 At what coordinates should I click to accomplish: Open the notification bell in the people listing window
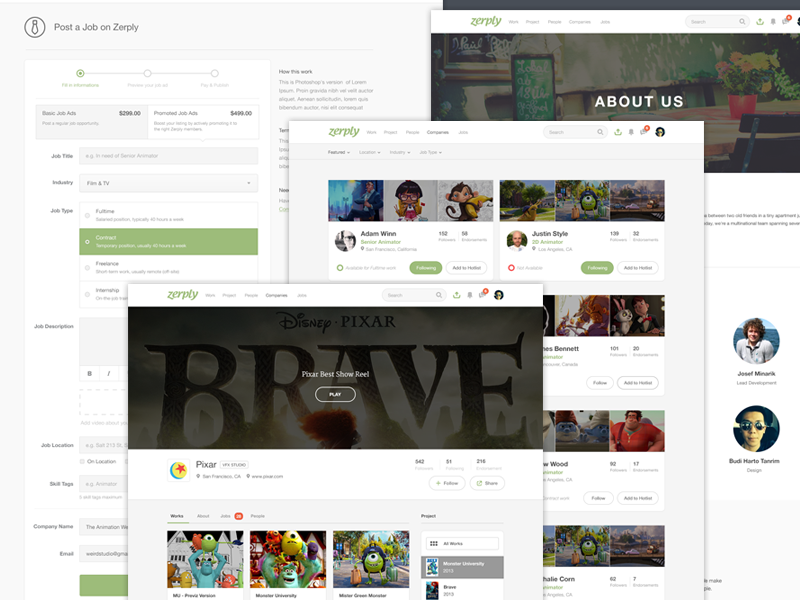pos(631,132)
